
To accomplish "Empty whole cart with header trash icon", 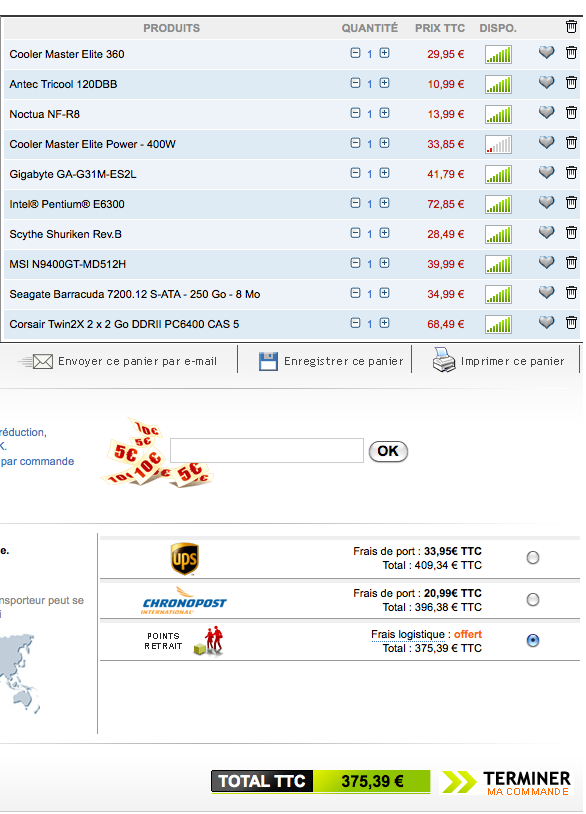I will (x=571, y=26).
